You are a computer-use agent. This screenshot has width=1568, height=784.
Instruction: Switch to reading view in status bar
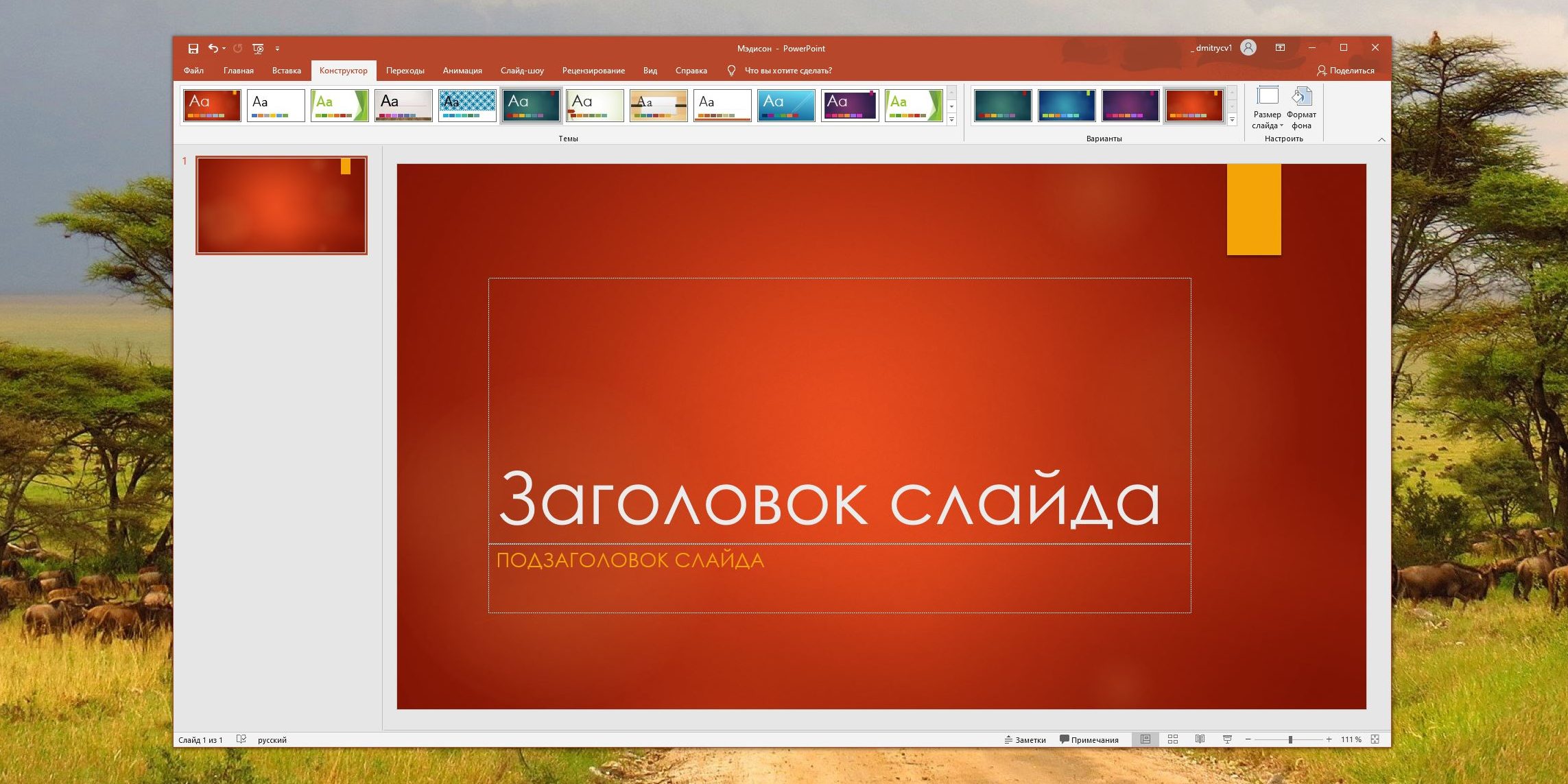click(x=1200, y=739)
